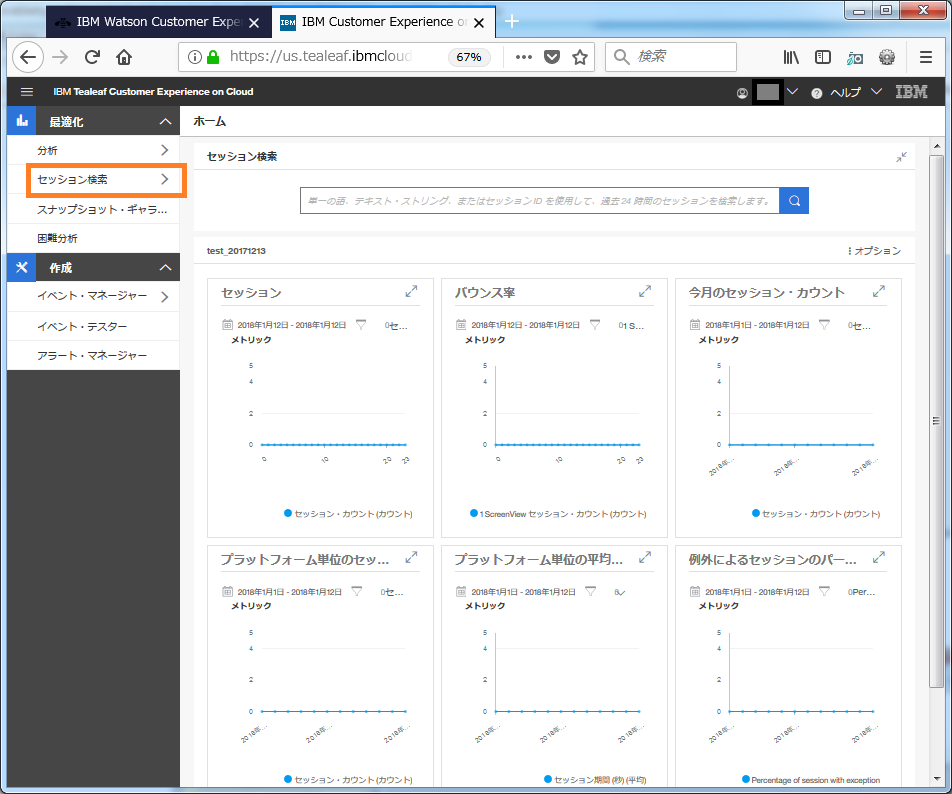The width and height of the screenshot is (952, 794).
Task: Bookmark this page with the star icon
Action: pos(580,57)
